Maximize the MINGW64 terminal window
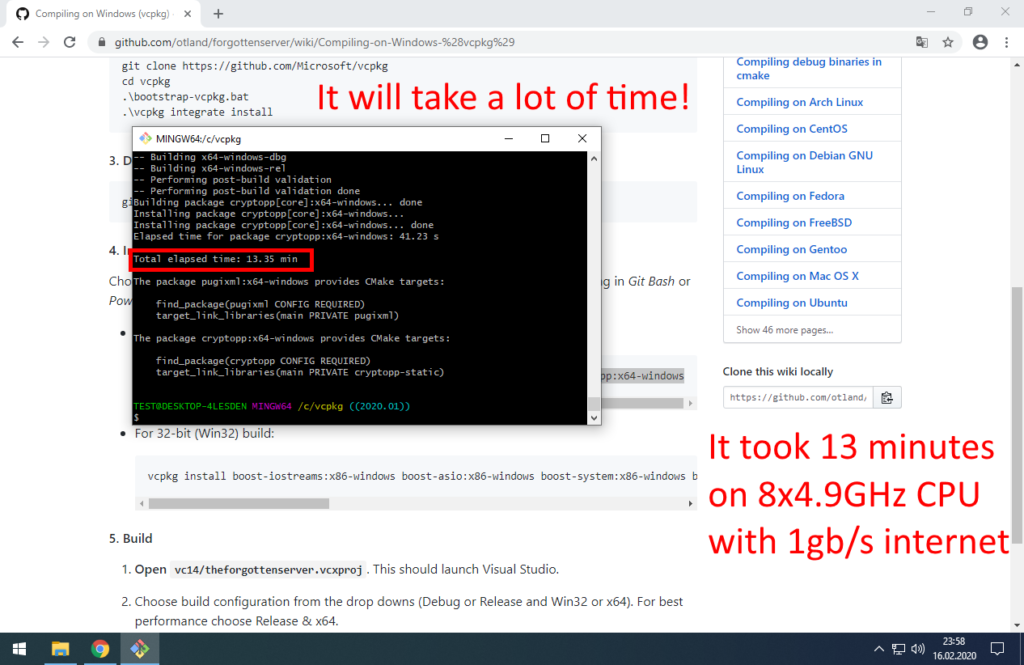The width and height of the screenshot is (1024, 665). [x=545, y=138]
